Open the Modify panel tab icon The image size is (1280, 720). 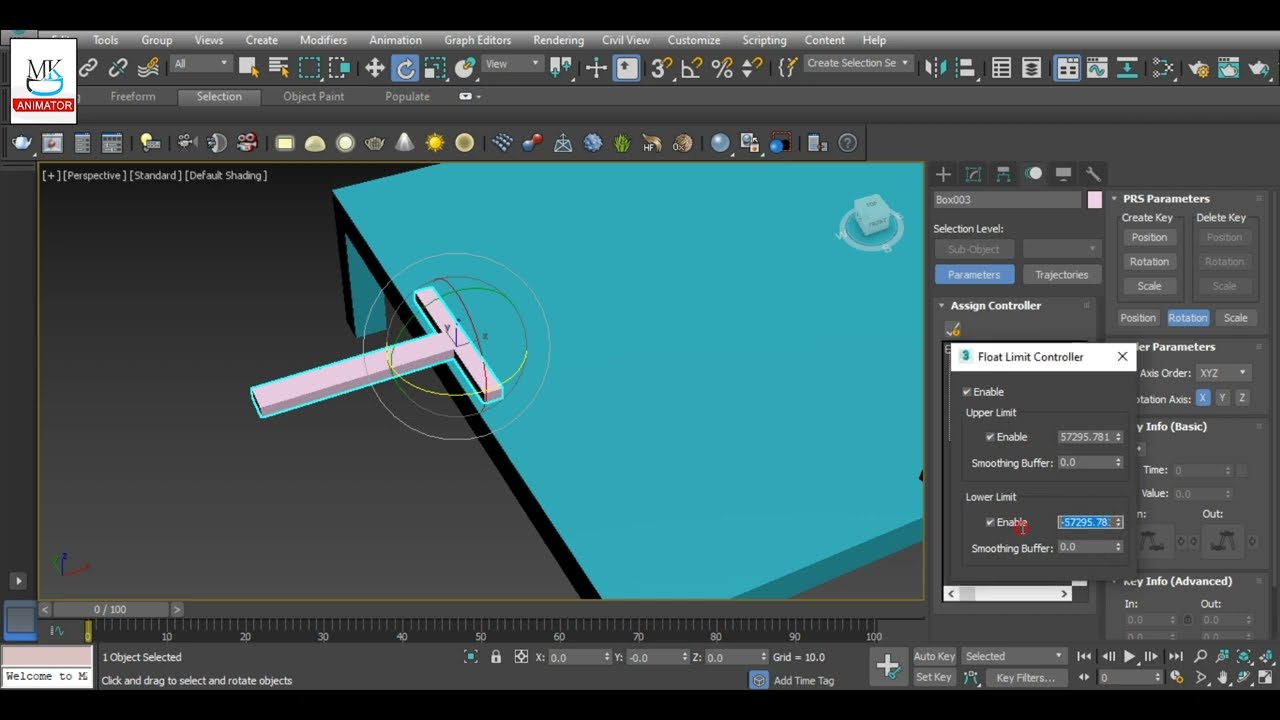[x=973, y=174]
